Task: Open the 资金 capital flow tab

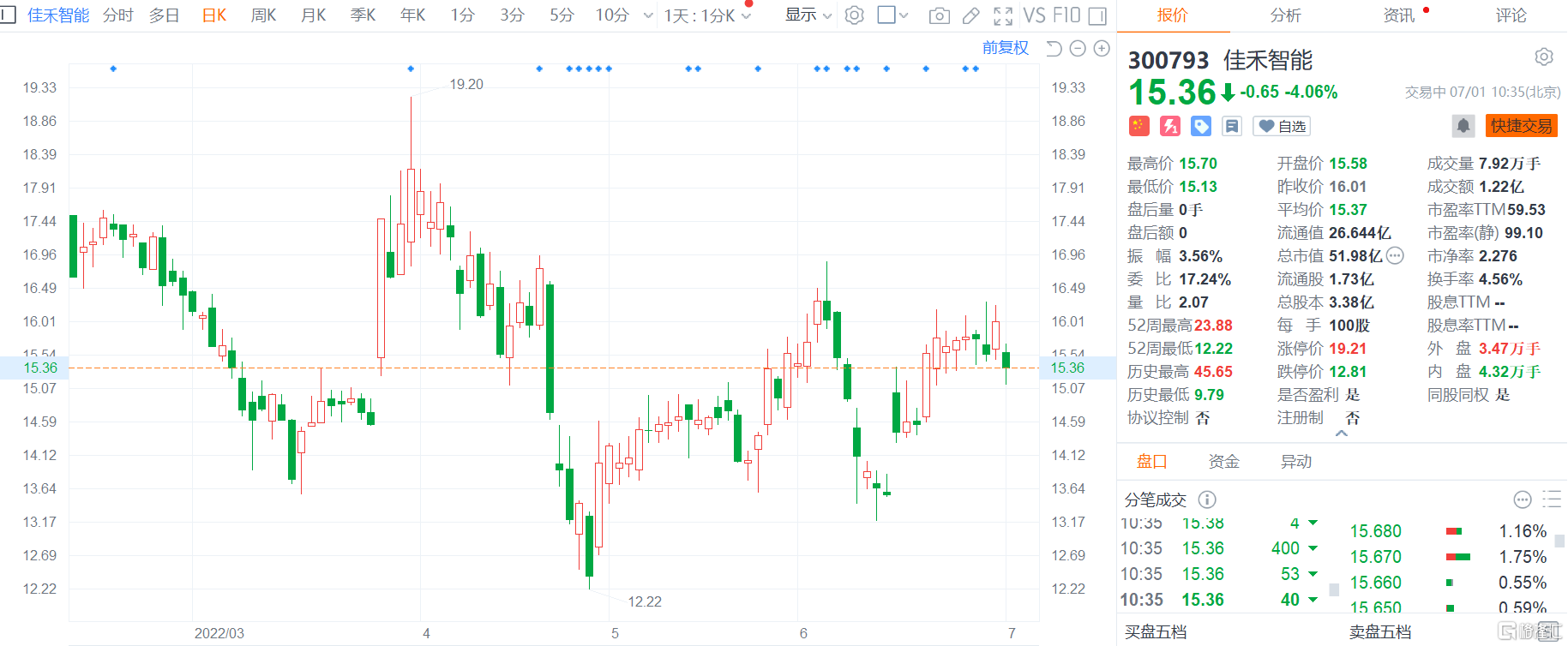Action: tap(1223, 462)
